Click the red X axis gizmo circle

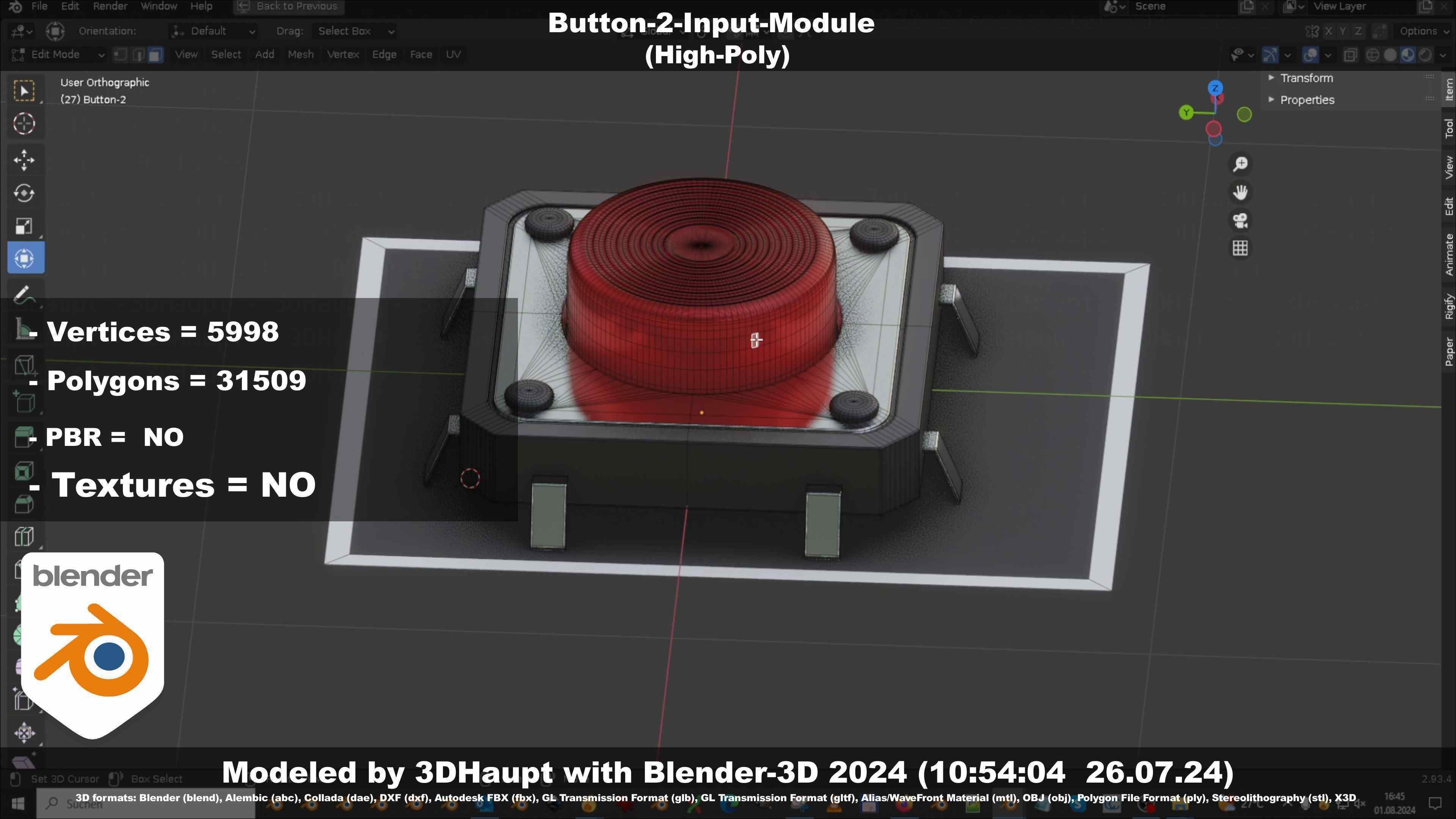[x=1213, y=129]
